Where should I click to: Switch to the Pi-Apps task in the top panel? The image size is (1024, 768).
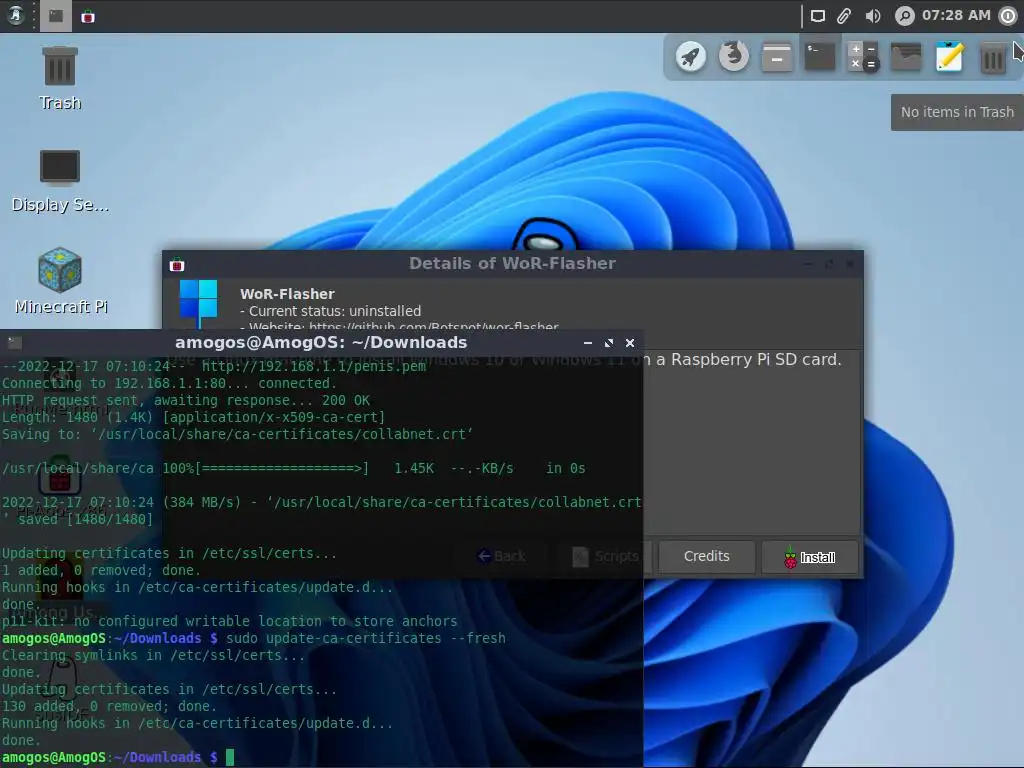pos(88,16)
